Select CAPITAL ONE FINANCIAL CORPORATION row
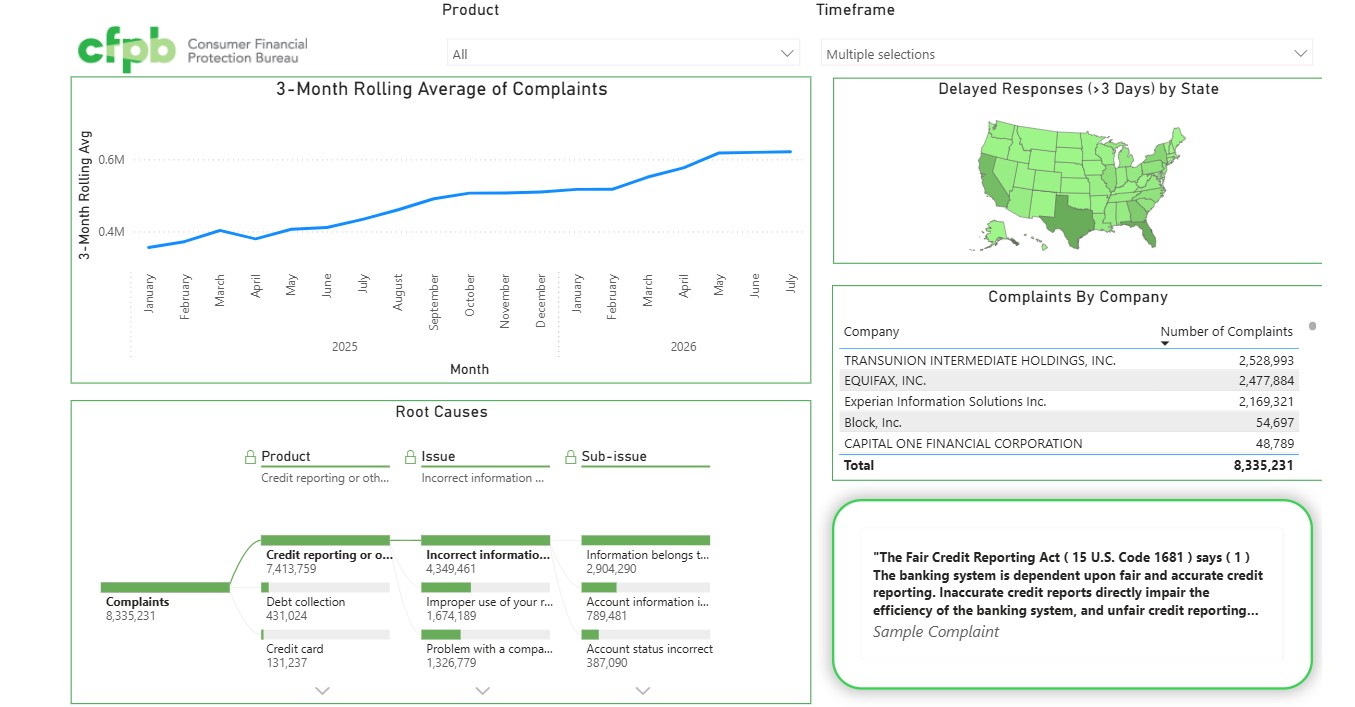This screenshot has height=707, width=1355. 1068,444
